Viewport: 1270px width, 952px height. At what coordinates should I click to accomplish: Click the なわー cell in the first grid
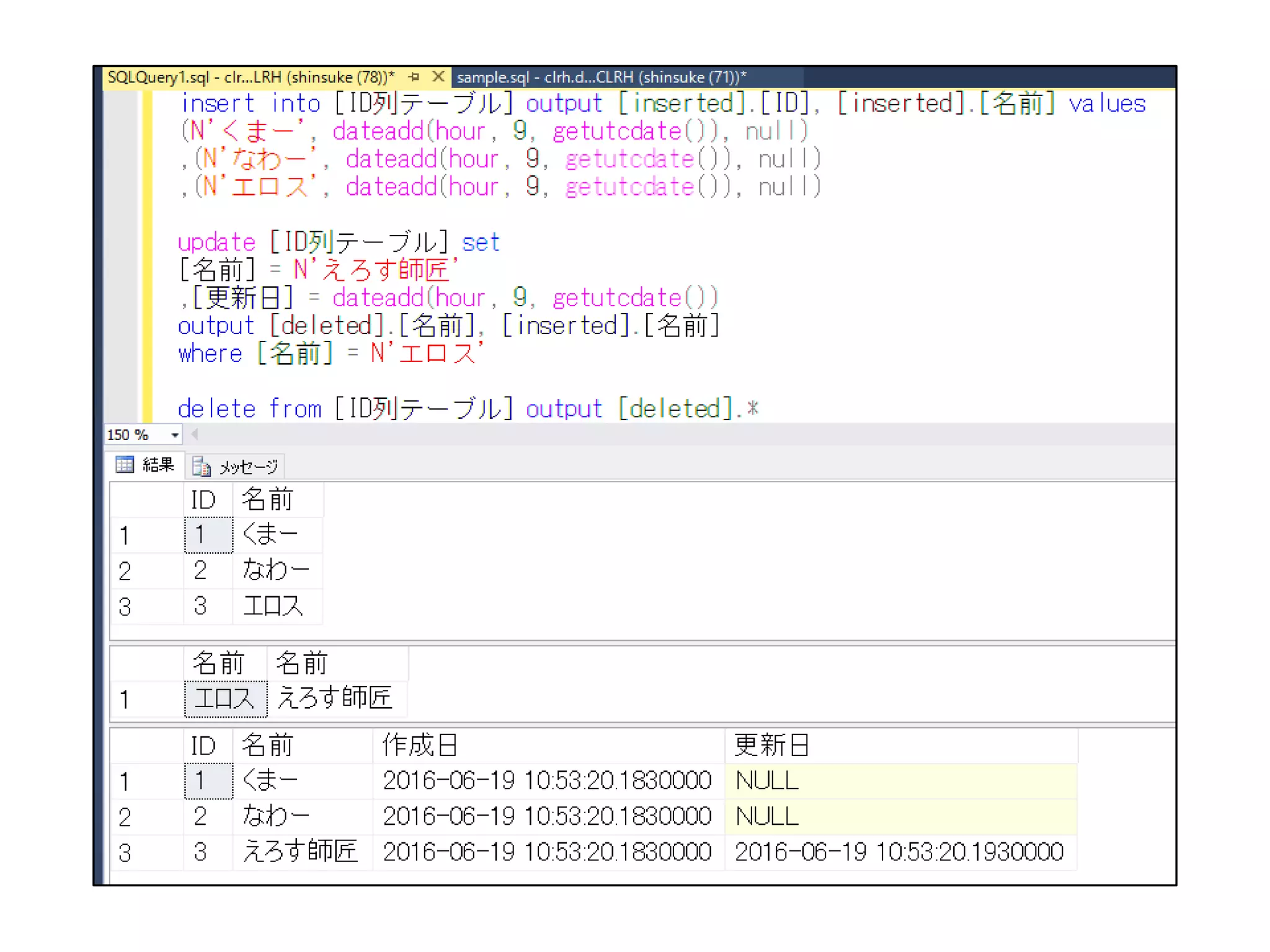tap(277, 570)
